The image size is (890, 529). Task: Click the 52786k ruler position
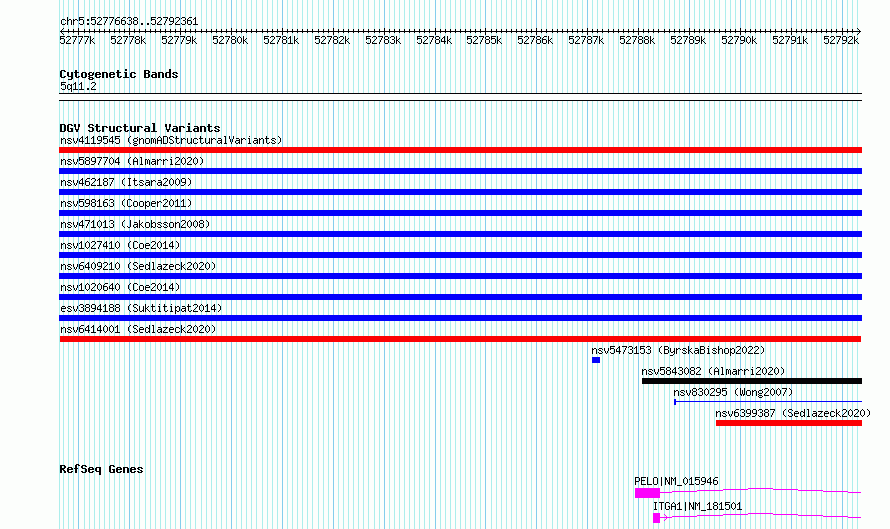coord(535,40)
